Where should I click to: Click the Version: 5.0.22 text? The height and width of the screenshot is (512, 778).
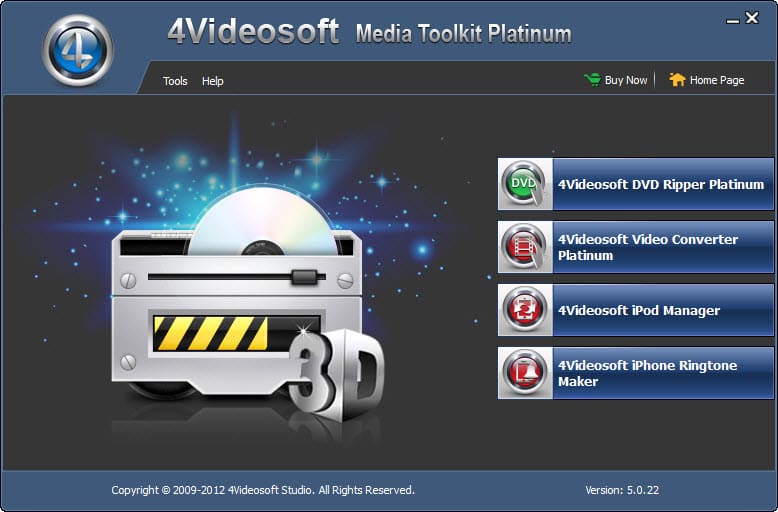[622, 490]
